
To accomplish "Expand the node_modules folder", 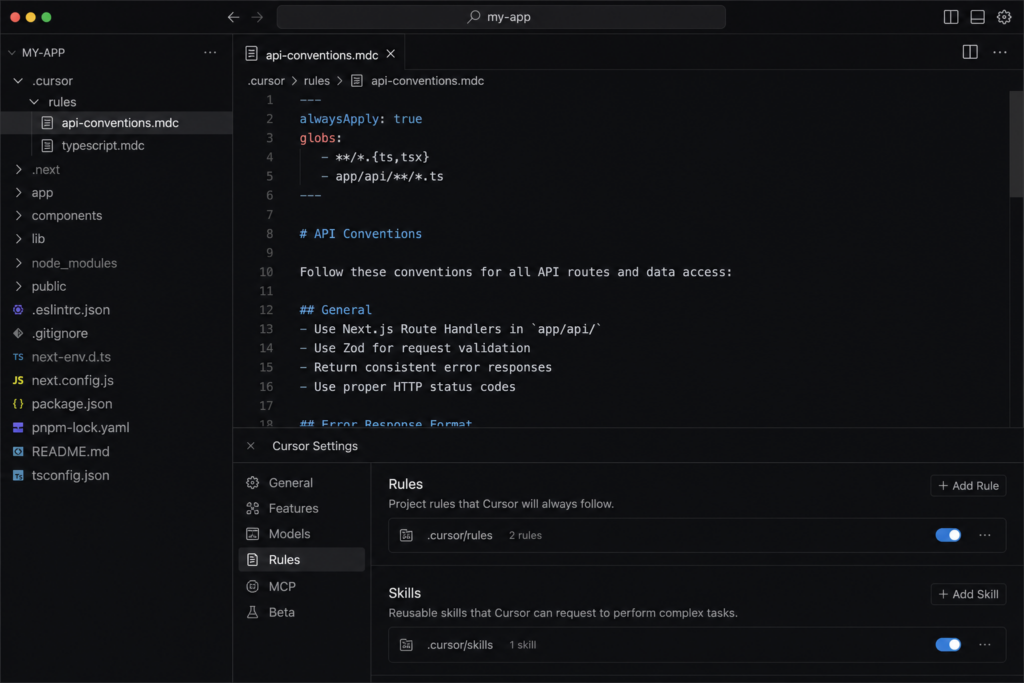I will tap(18, 263).
